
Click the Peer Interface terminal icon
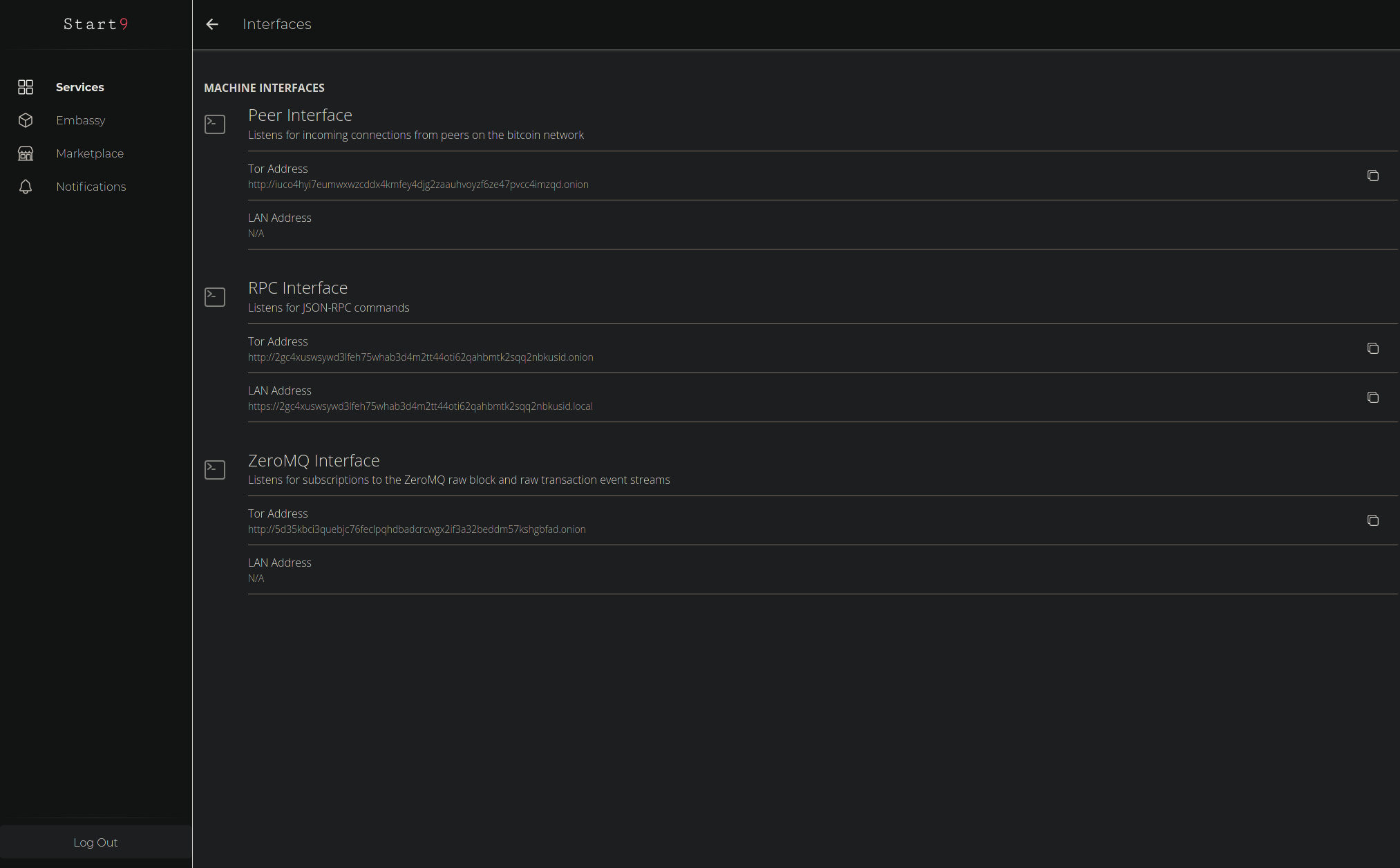point(215,124)
